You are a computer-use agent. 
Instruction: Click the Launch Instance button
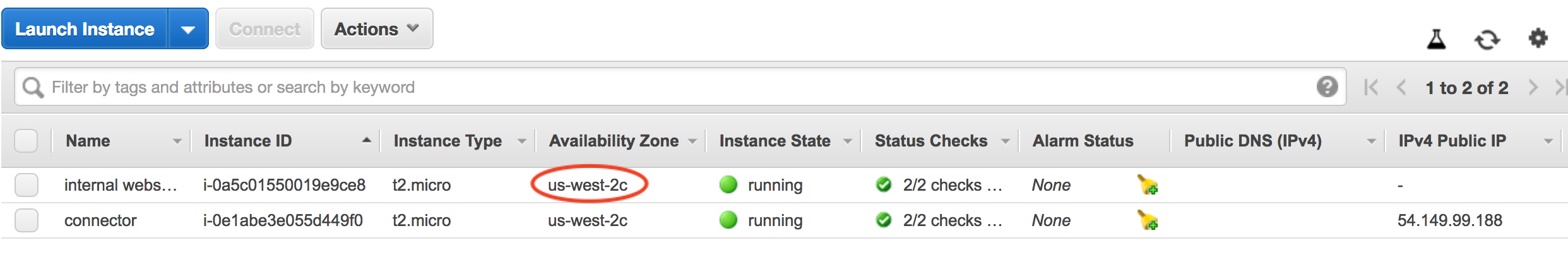click(85, 29)
